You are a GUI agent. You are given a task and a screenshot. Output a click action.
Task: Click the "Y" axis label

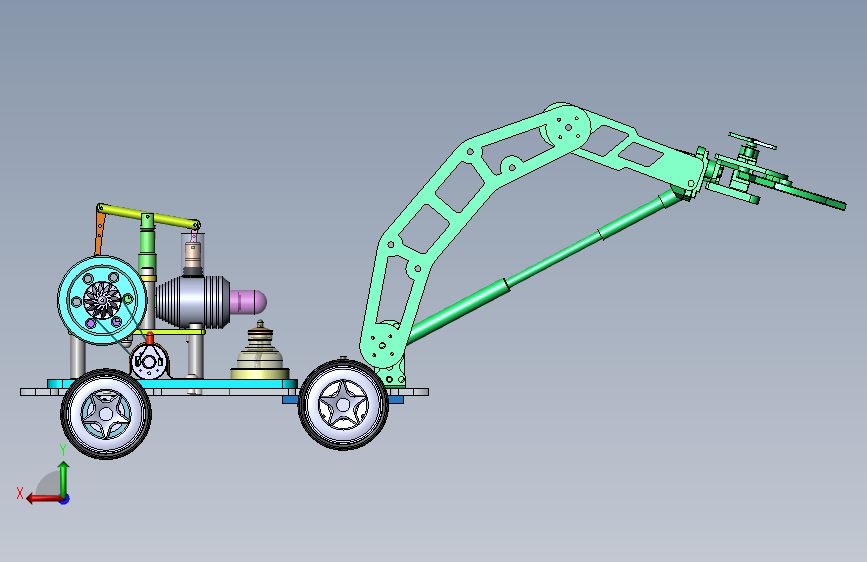click(63, 450)
